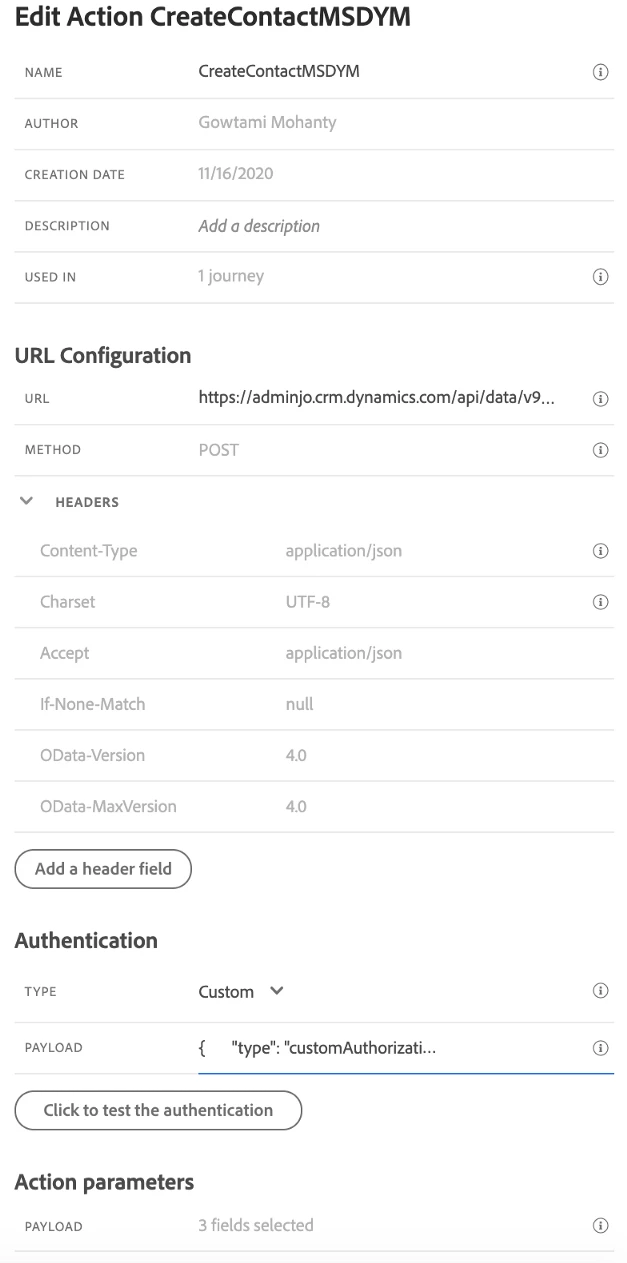Click info icon for Charset header
This screenshot has height=1263, width=627.
[601, 602]
